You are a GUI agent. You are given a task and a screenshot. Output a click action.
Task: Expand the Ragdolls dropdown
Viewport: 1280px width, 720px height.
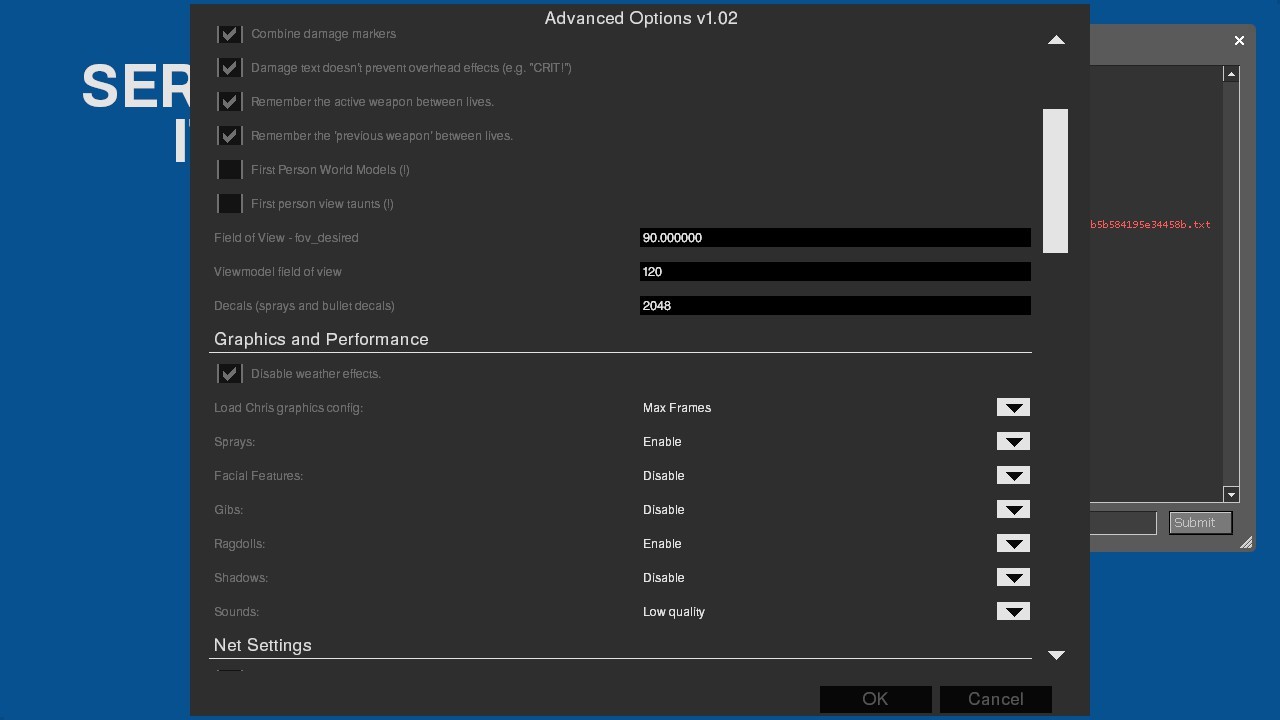pyautogui.click(x=1013, y=544)
